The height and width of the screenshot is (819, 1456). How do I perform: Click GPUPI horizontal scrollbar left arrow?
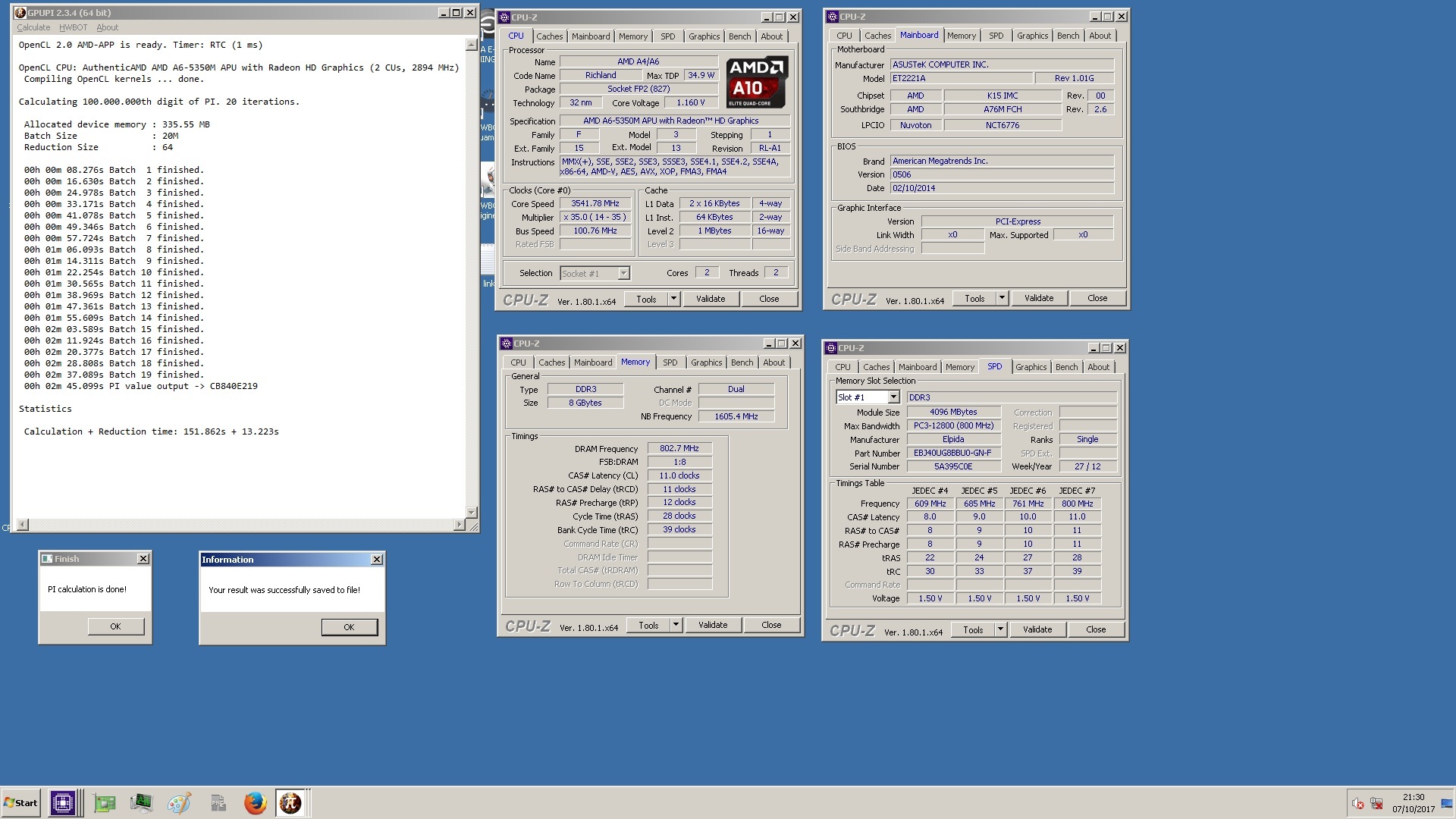coord(23,525)
